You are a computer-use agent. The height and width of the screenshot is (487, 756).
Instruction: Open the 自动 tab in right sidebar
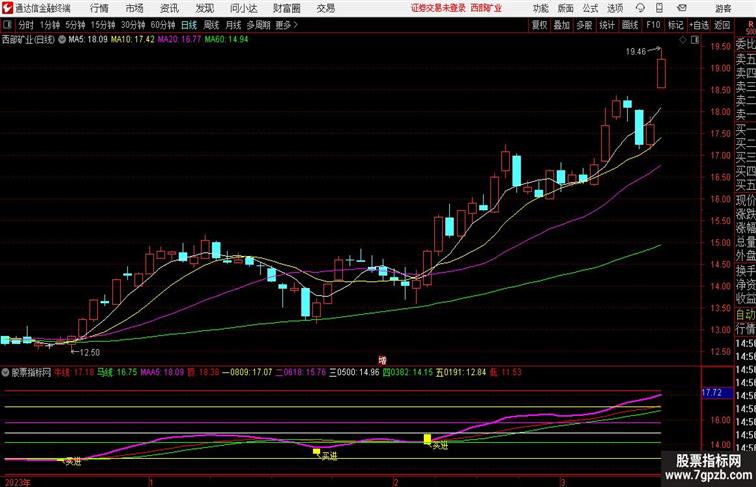click(x=745, y=314)
